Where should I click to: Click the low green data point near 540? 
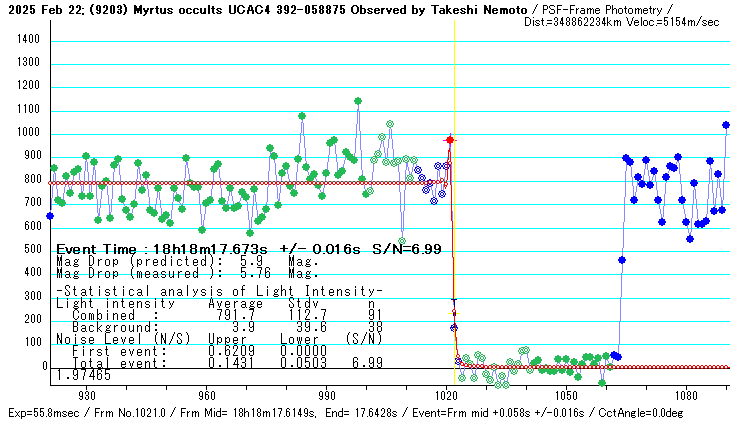click(x=402, y=241)
